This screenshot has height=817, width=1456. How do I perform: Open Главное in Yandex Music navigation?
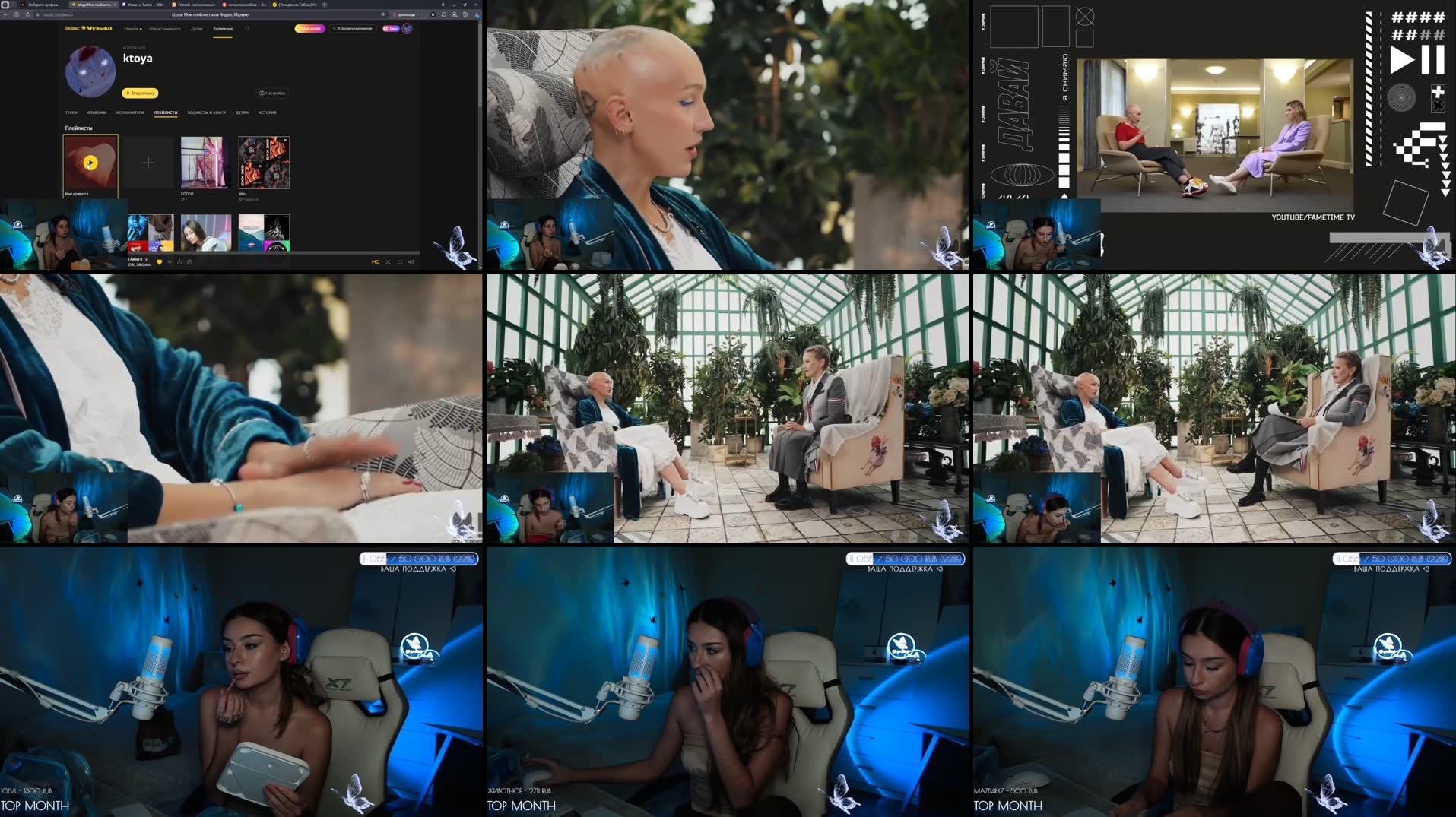pos(132,29)
